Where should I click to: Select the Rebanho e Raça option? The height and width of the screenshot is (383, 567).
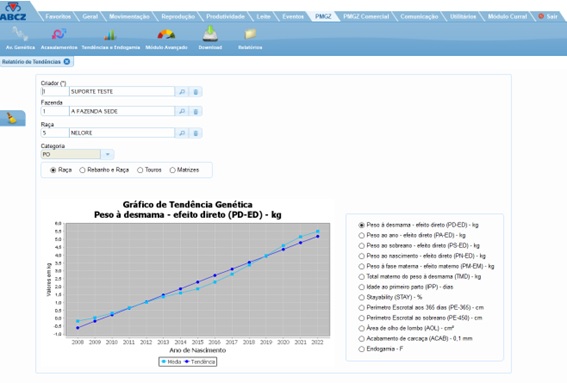coord(82,170)
